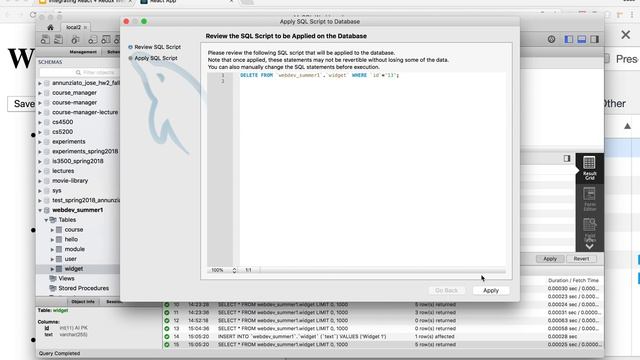Select the user table

[71, 259]
